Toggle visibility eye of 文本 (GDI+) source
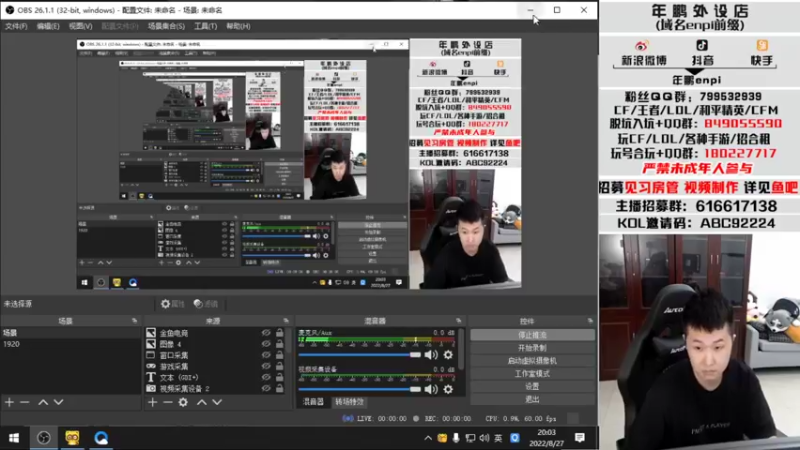The height and width of the screenshot is (450, 800). click(x=266, y=378)
